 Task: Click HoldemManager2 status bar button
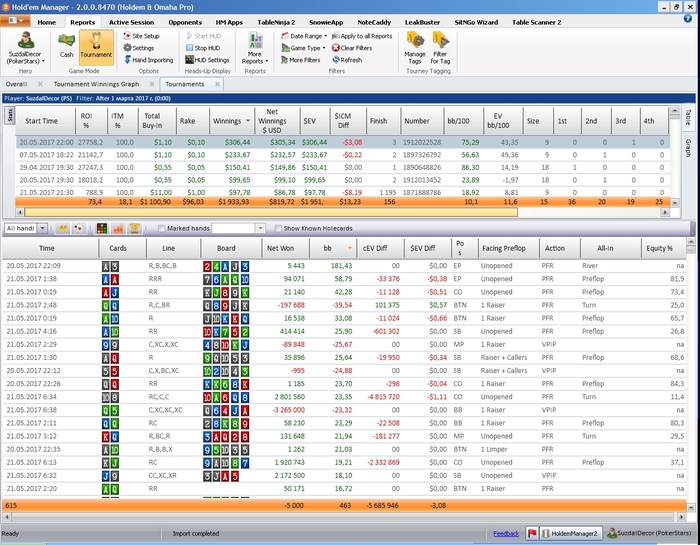tap(571, 533)
